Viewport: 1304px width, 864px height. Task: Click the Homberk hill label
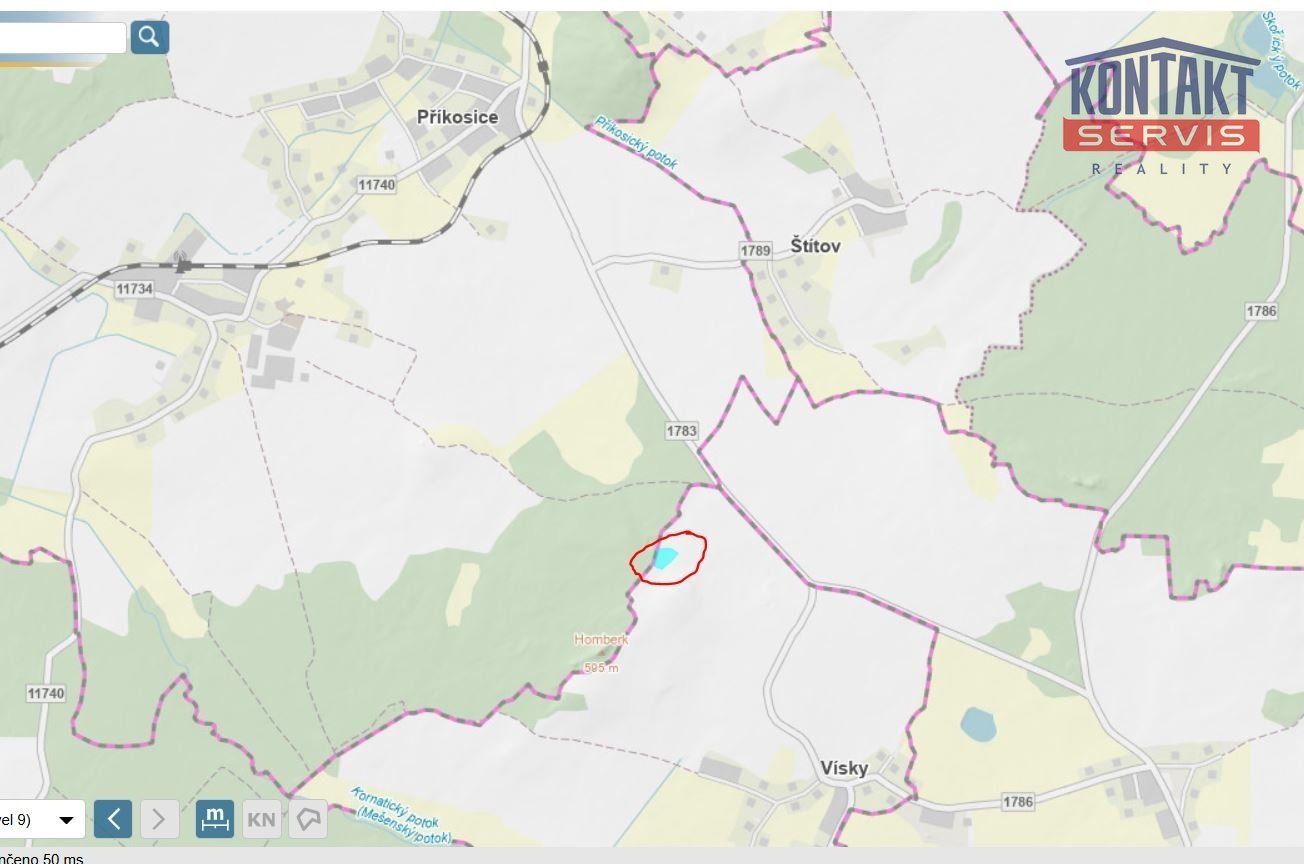[x=601, y=638]
